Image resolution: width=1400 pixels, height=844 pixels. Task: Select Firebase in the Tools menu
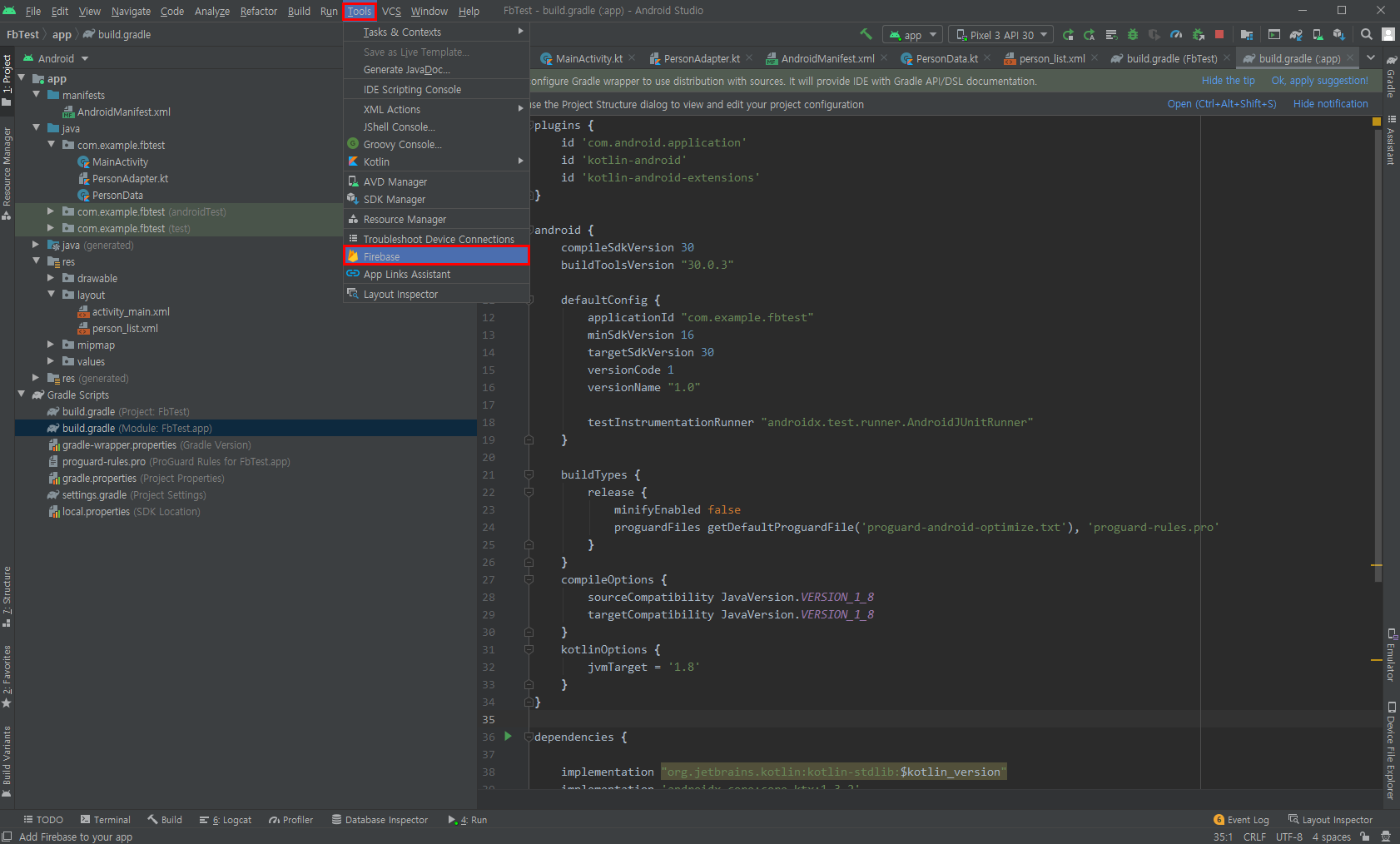click(x=436, y=256)
